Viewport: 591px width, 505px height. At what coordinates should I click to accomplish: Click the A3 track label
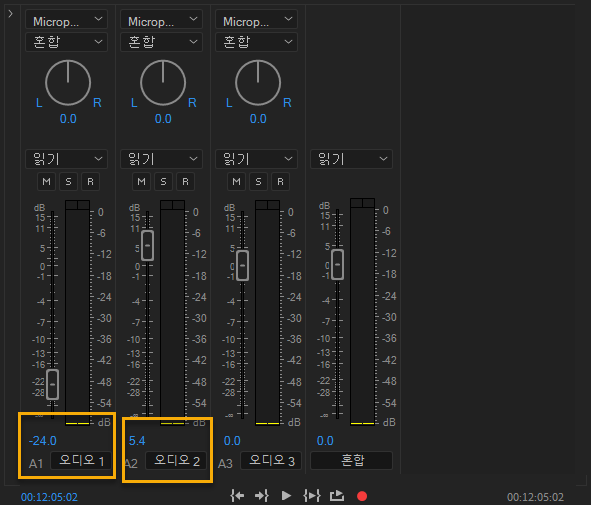click(x=225, y=464)
